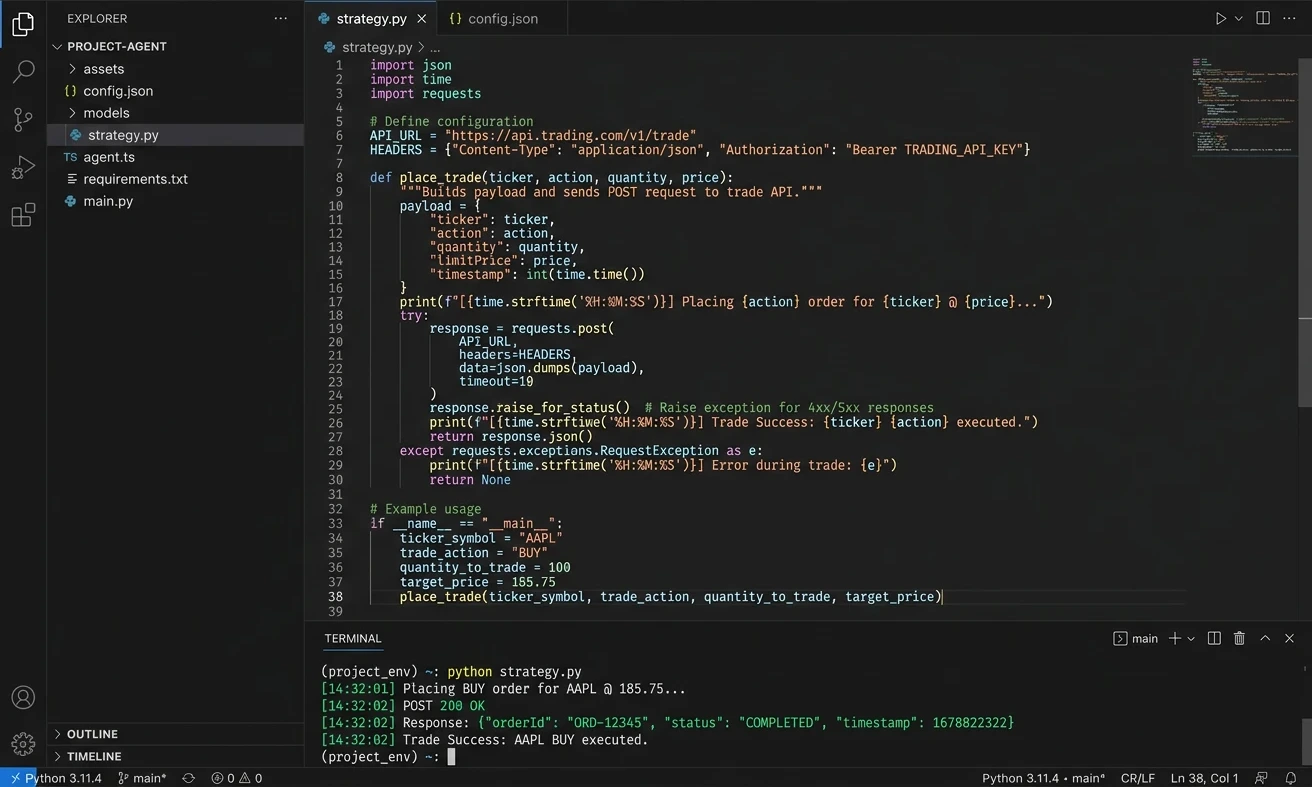Image resolution: width=1312 pixels, height=787 pixels.
Task: Close the terminal panel
Action: click(1290, 638)
